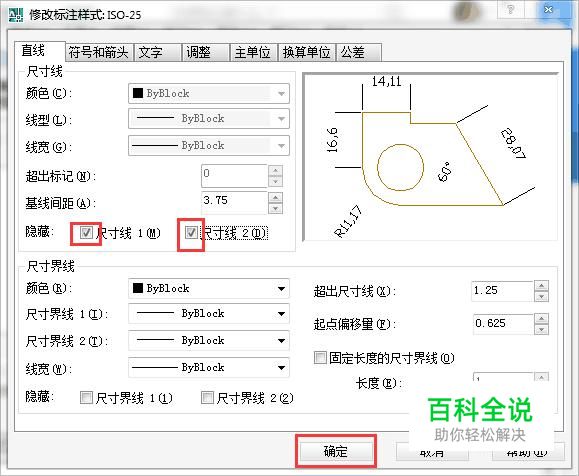Open dimension line 线宽(G) dropdown
The width and height of the screenshot is (579, 476).
209,145
